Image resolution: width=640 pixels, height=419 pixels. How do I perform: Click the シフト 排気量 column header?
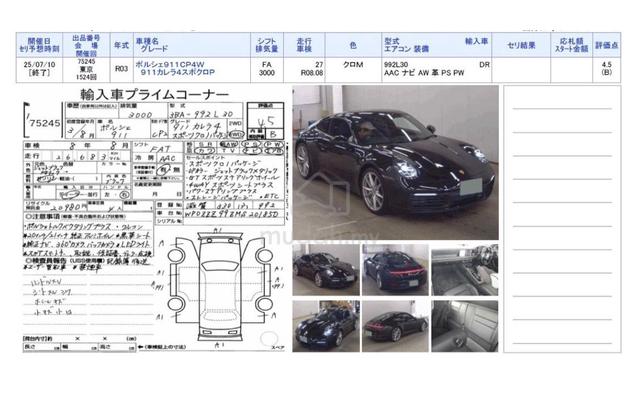coord(267,45)
